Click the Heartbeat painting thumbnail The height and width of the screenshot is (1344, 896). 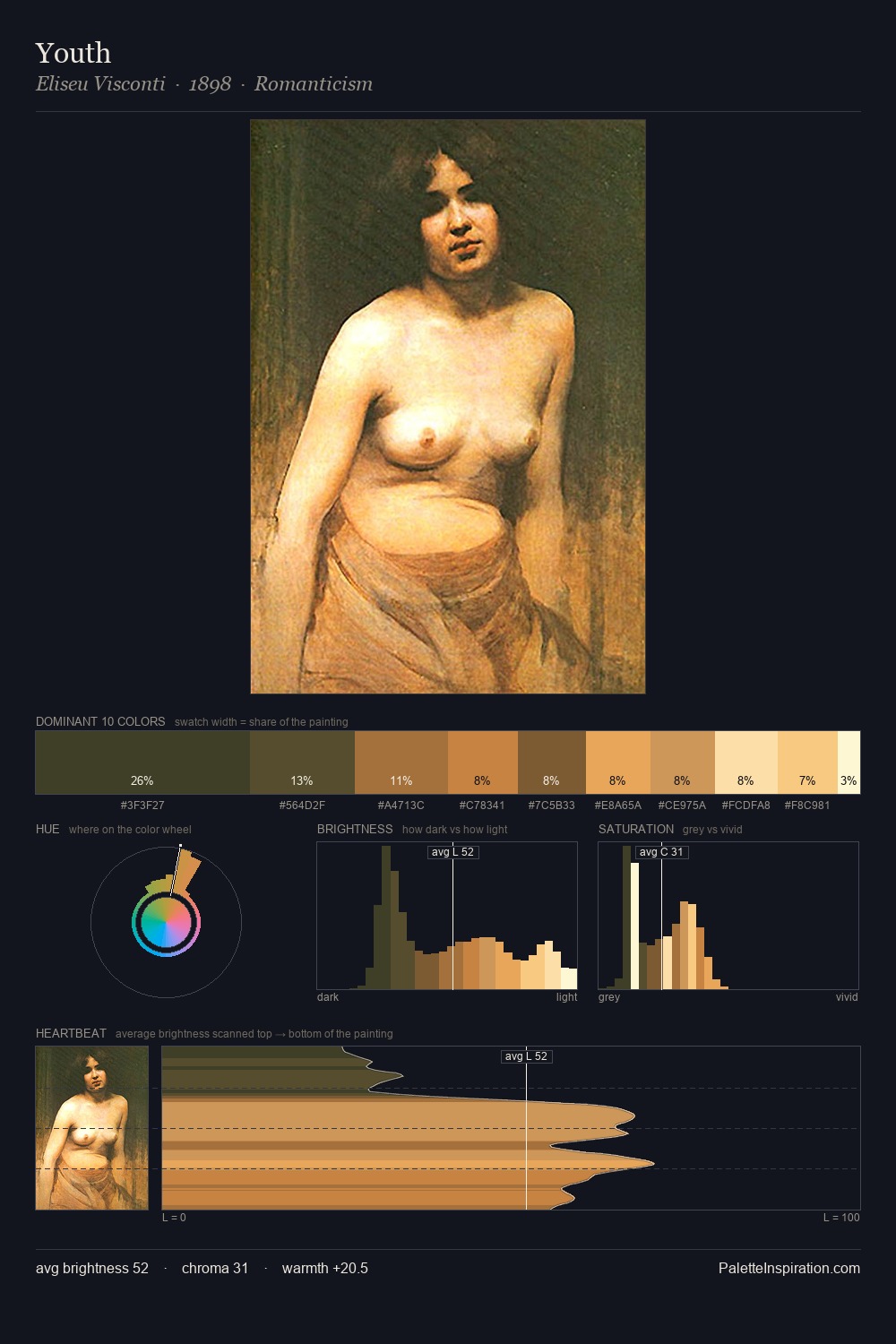(91, 1128)
